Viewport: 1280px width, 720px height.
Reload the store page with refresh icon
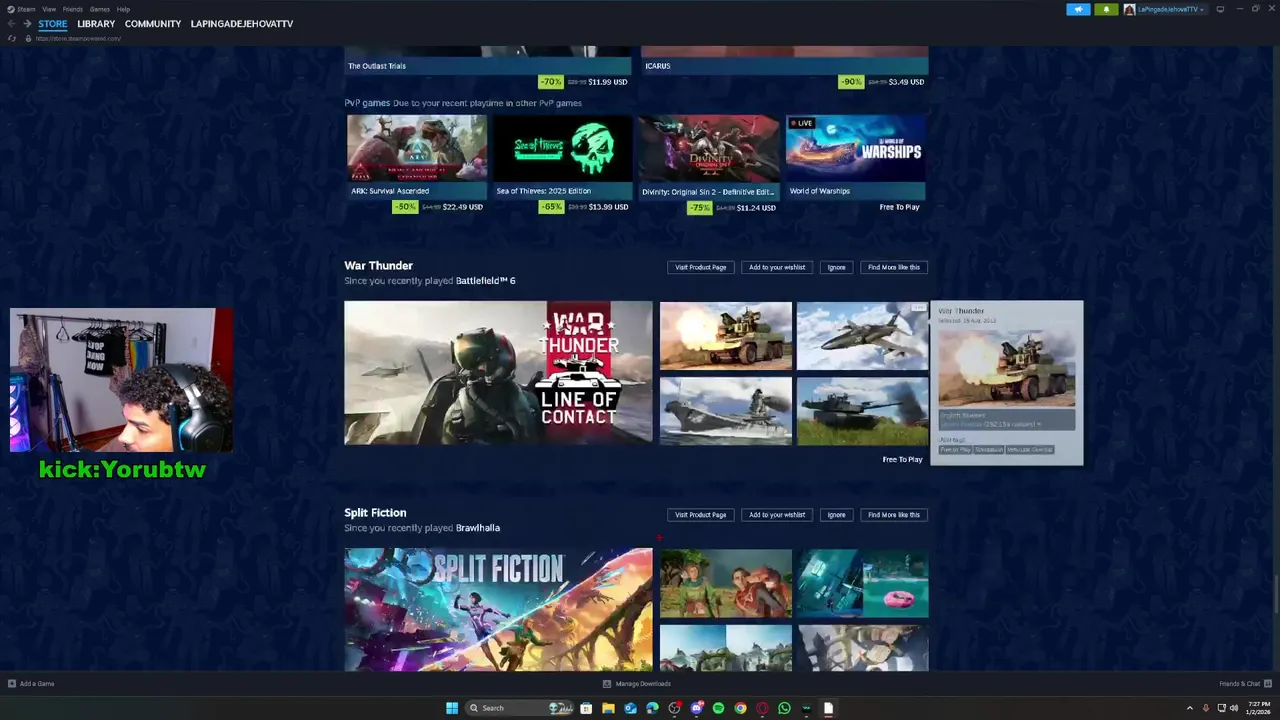[x=11, y=38]
